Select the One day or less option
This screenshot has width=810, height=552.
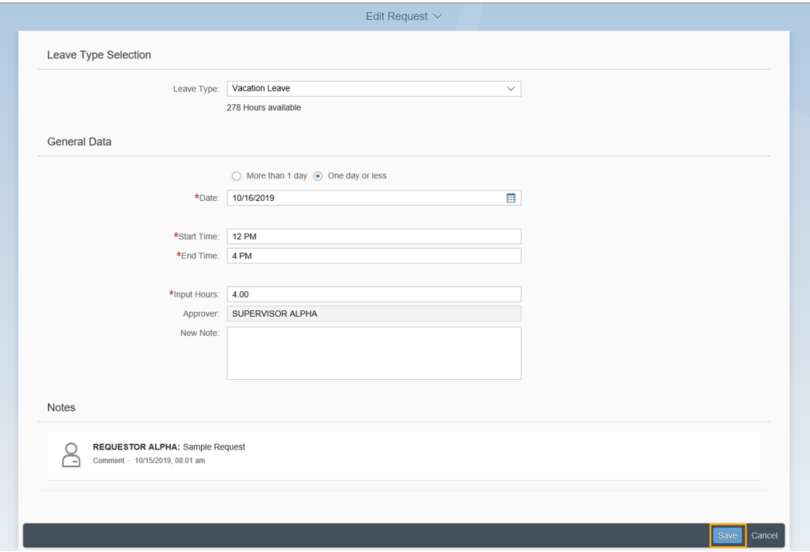pos(318,176)
